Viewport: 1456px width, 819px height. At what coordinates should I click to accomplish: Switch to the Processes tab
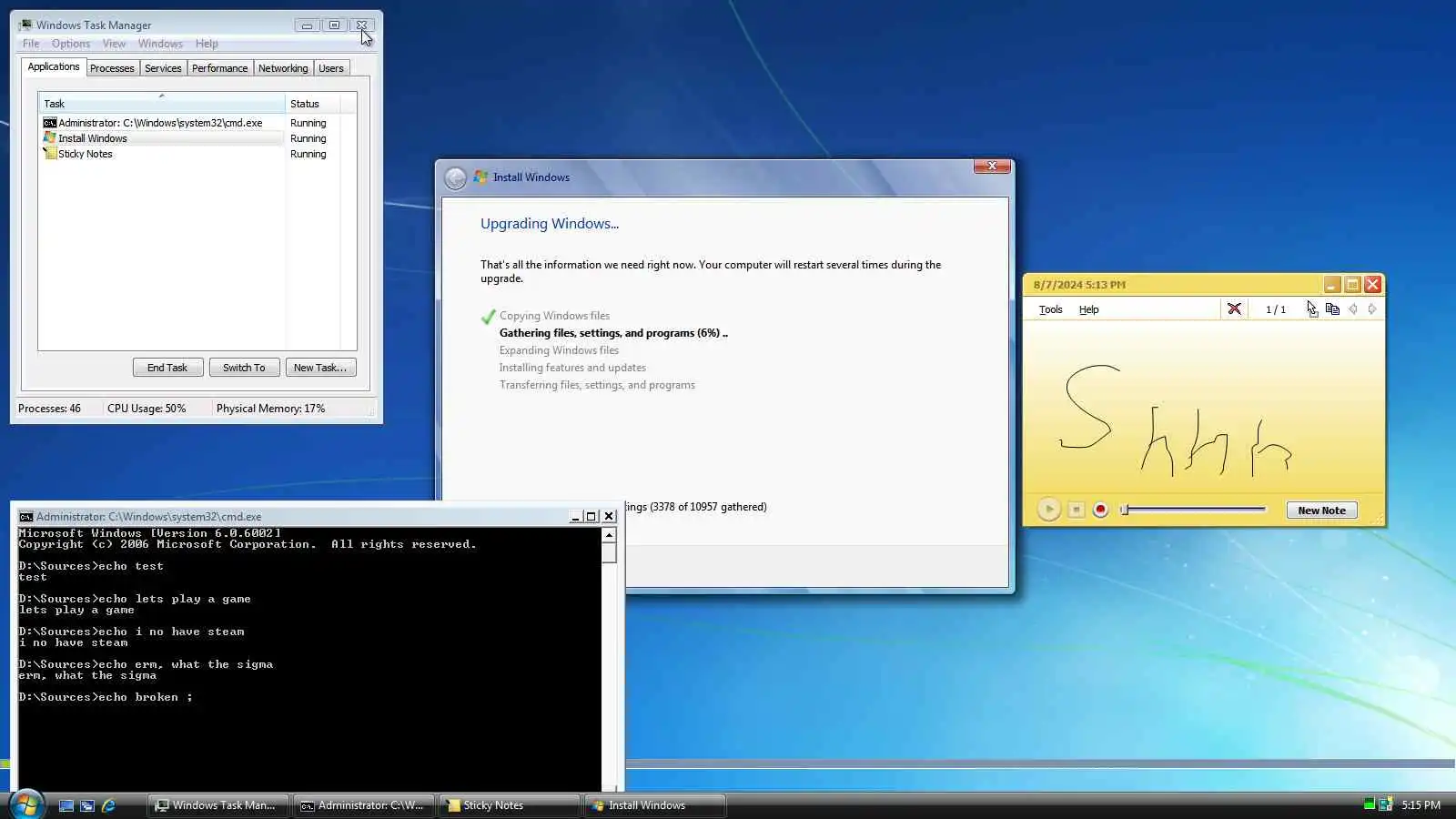click(112, 68)
